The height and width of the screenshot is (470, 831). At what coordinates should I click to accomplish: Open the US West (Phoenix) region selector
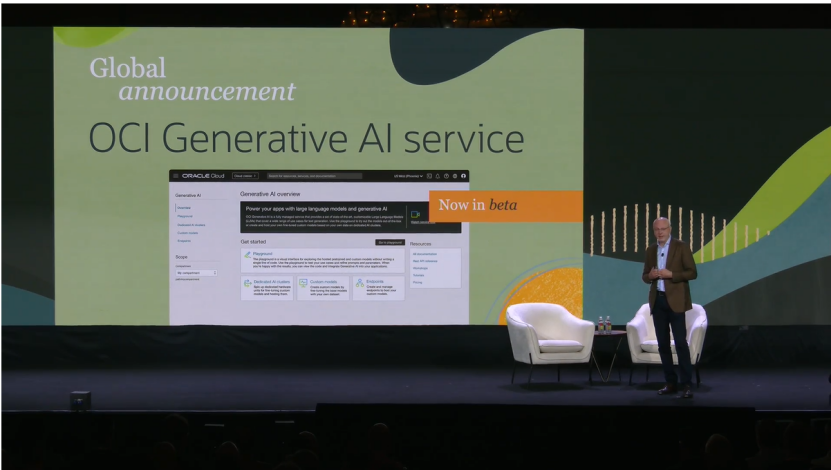[x=408, y=176]
